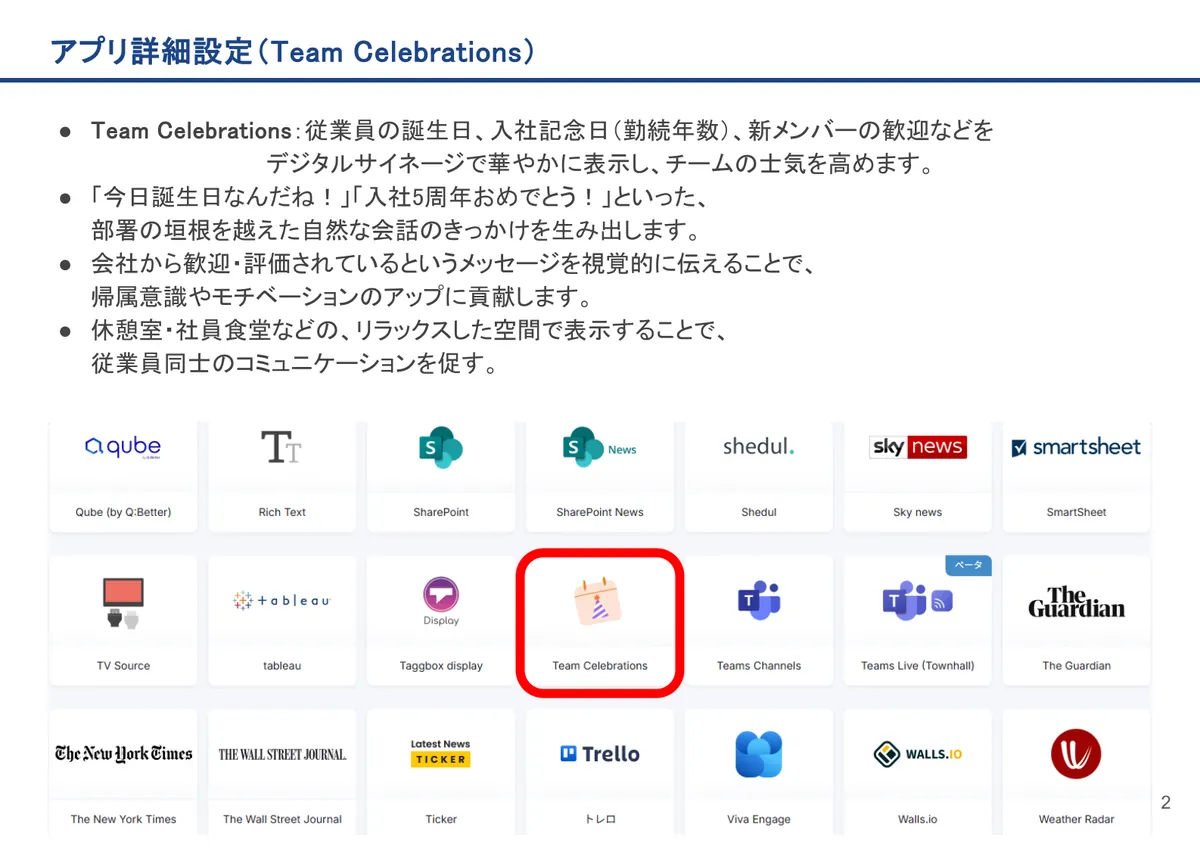Select the Latest News Ticker icon

pos(440,753)
